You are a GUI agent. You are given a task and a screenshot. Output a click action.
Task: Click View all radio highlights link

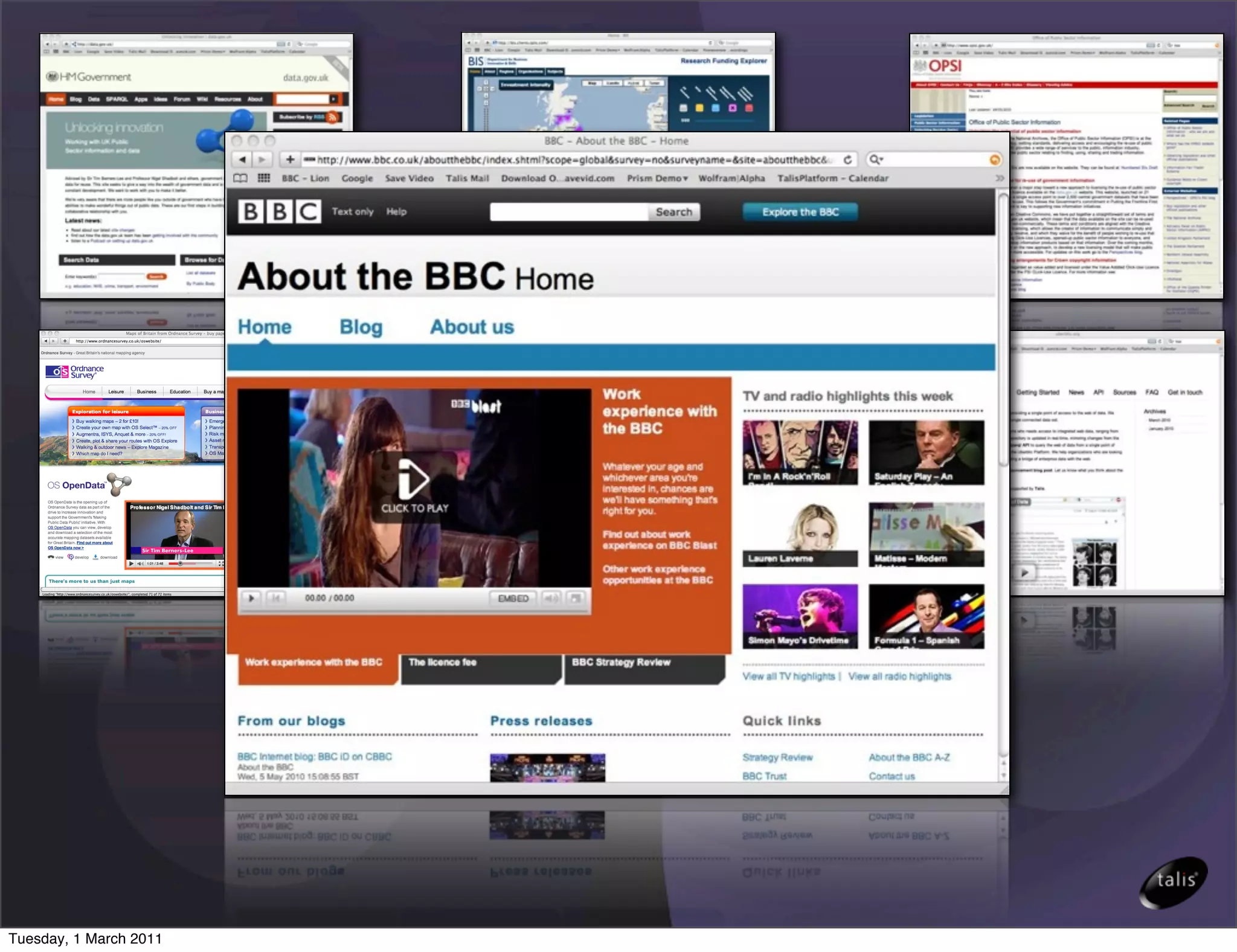[x=899, y=677]
